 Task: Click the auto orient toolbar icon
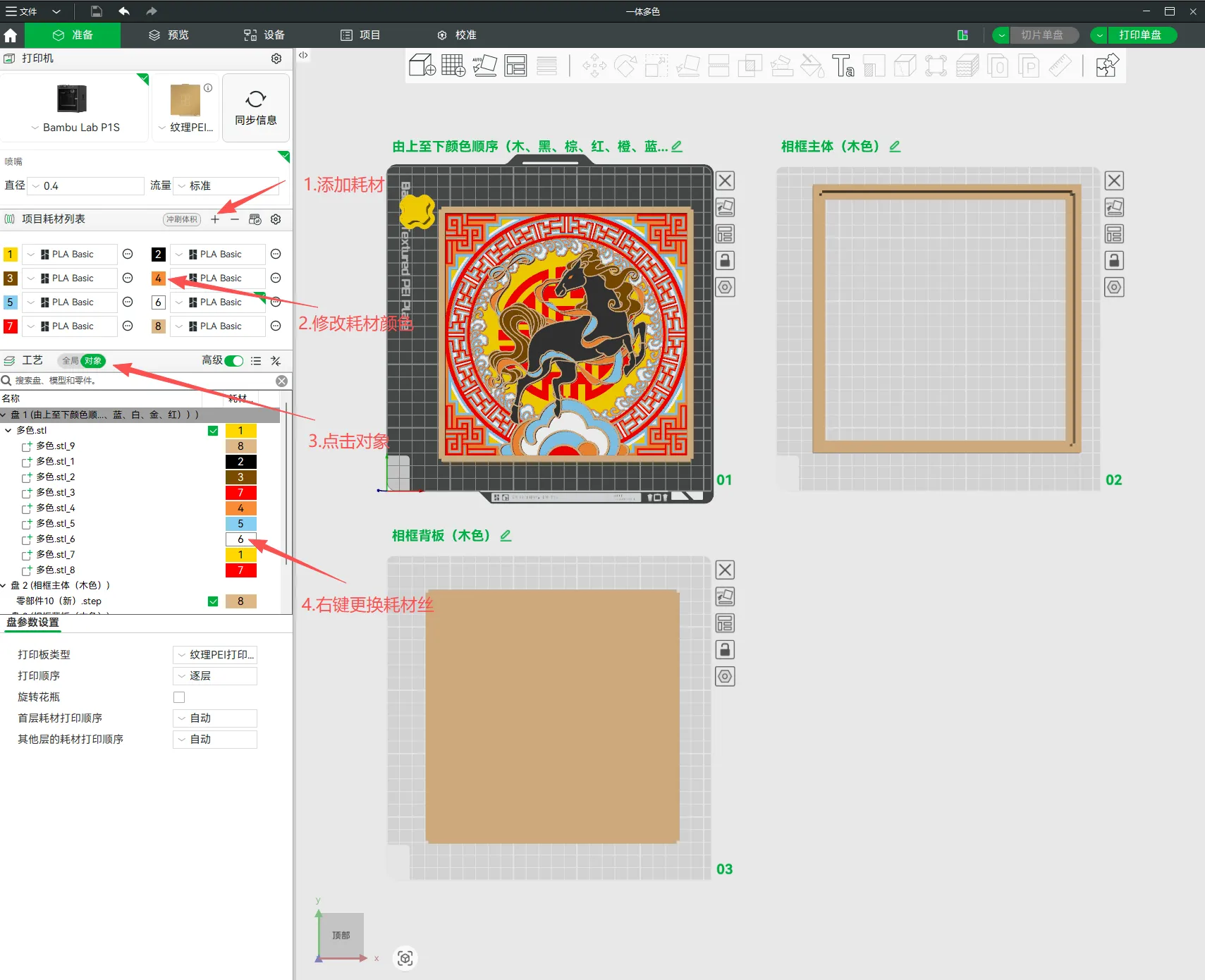click(x=484, y=66)
